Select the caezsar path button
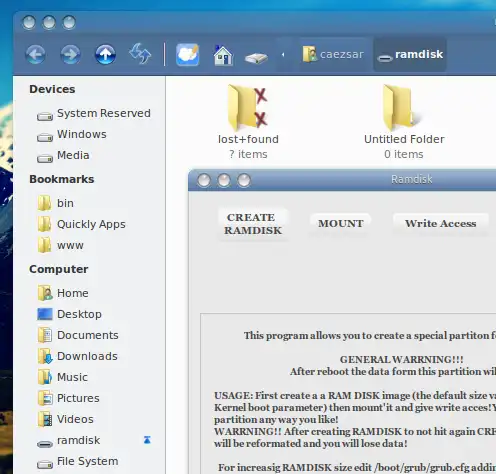The image size is (496, 474). [333, 54]
